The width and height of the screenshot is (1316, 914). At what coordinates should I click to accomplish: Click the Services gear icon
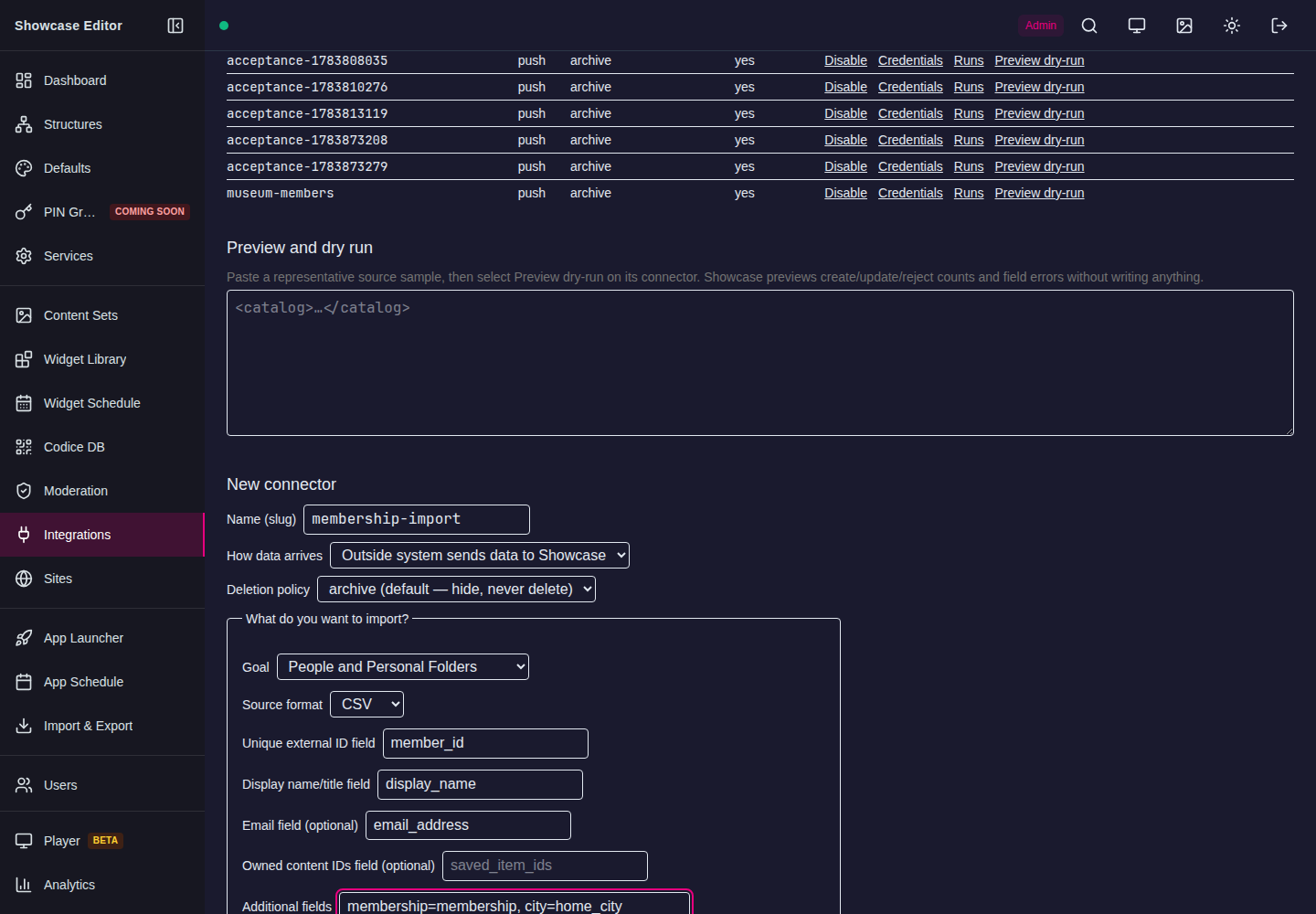point(24,256)
